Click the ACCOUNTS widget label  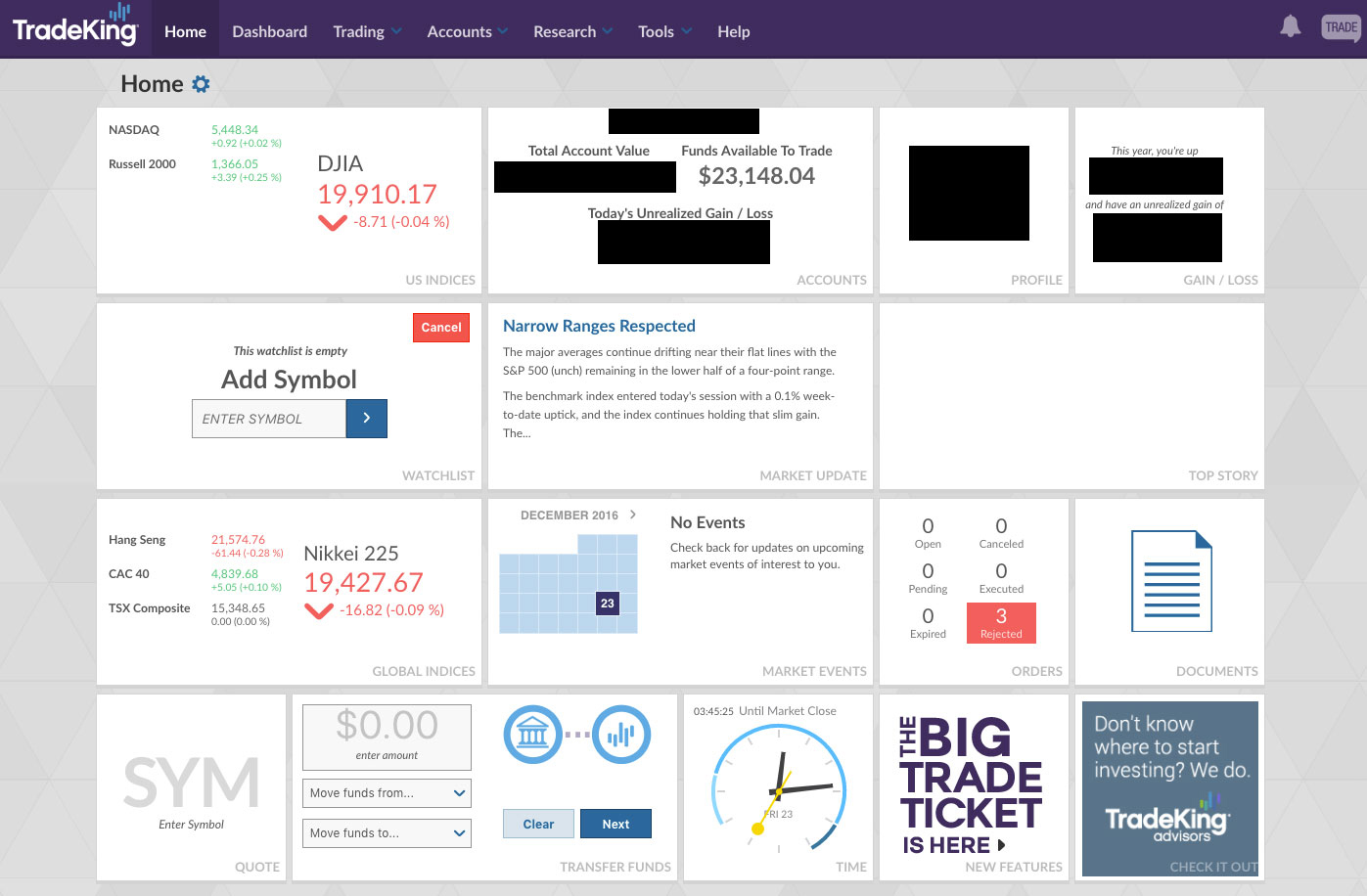point(832,280)
